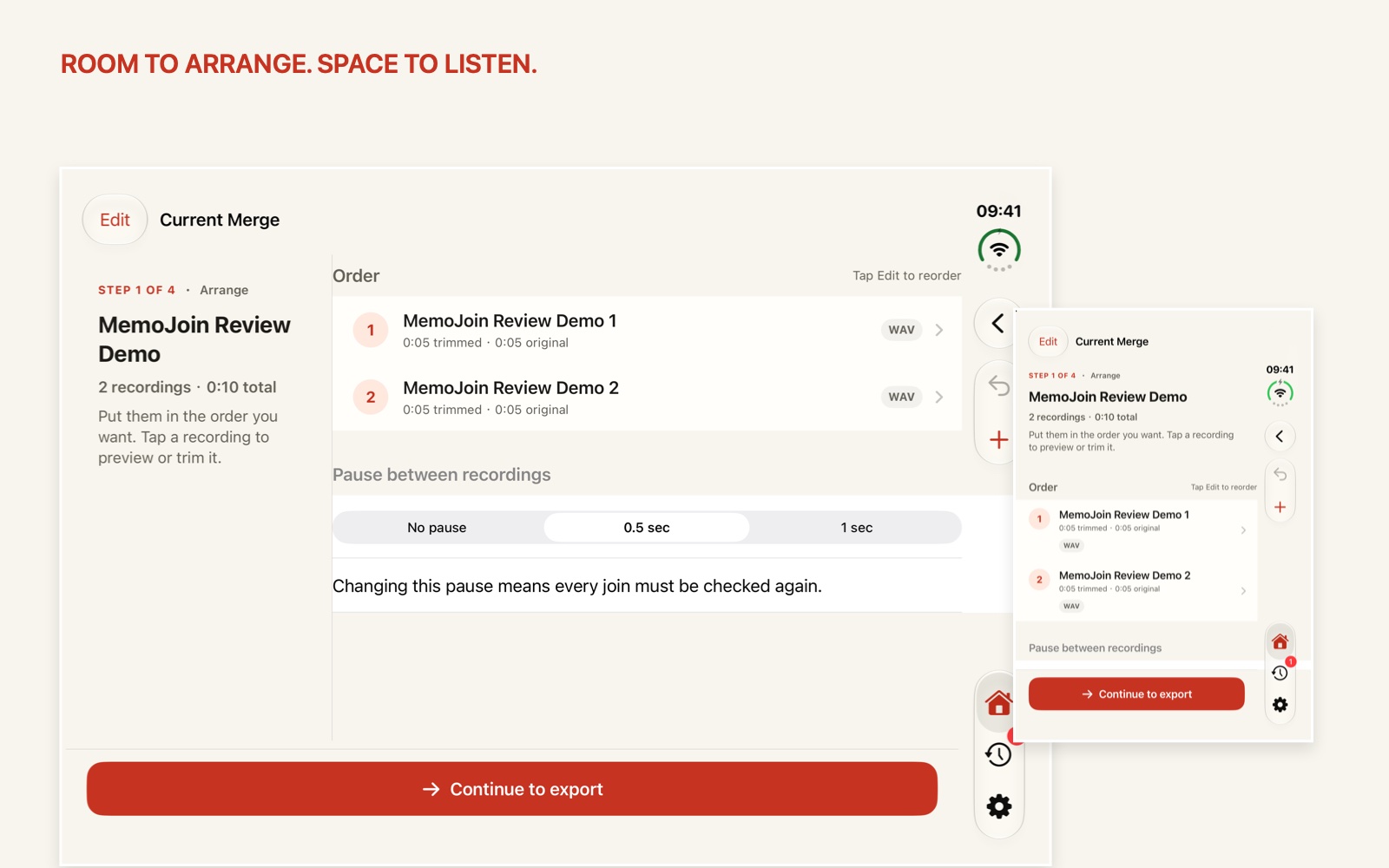Screen dimensions: 1389x868
Task: Open Settings gear in the large window
Action: coord(999,806)
